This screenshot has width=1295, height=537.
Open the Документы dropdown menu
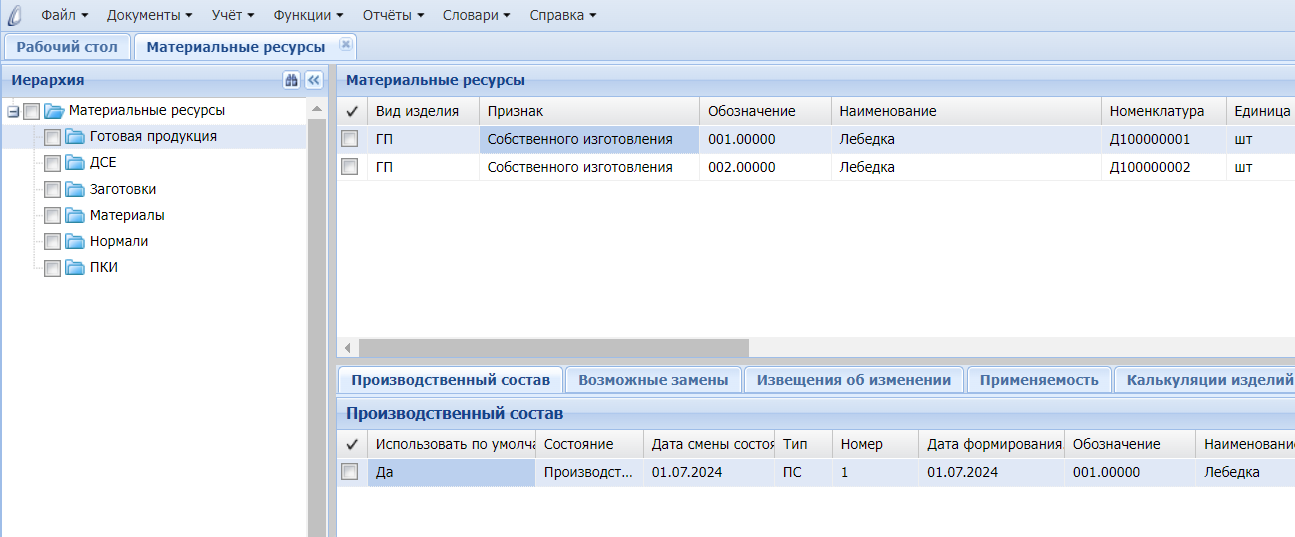(149, 15)
